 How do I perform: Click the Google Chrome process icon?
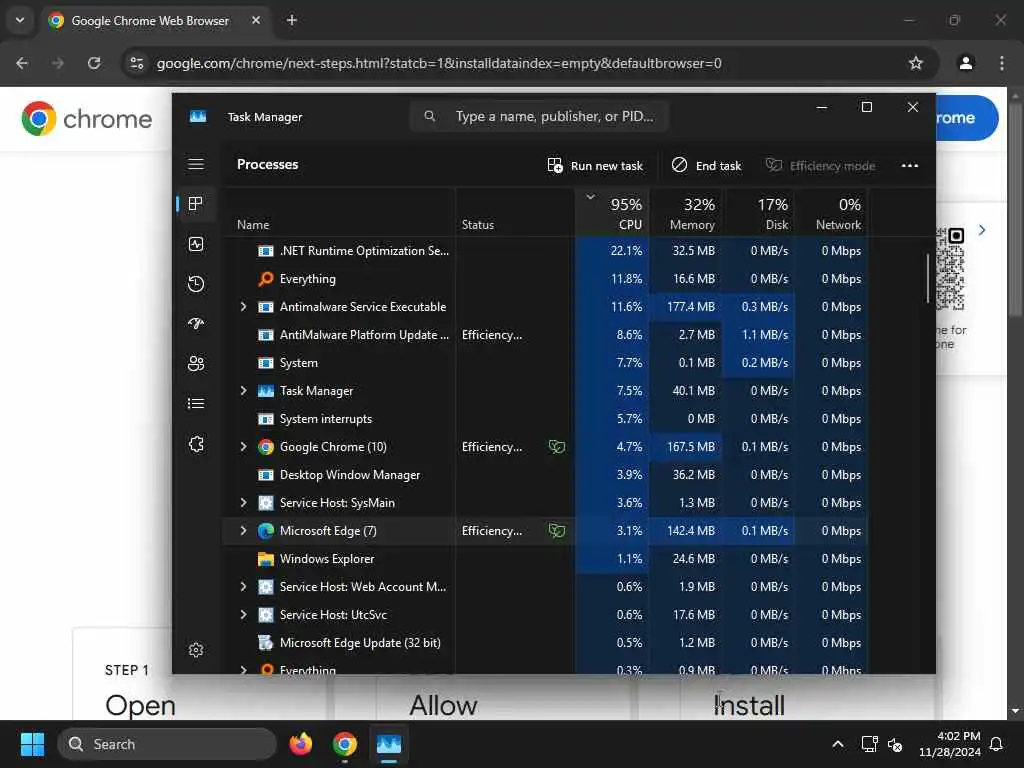pyautogui.click(x=266, y=447)
